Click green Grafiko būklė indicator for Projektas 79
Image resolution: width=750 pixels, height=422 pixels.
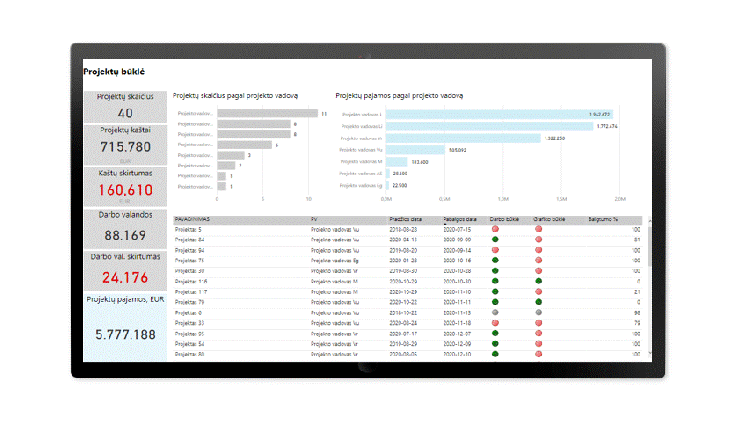click(539, 302)
